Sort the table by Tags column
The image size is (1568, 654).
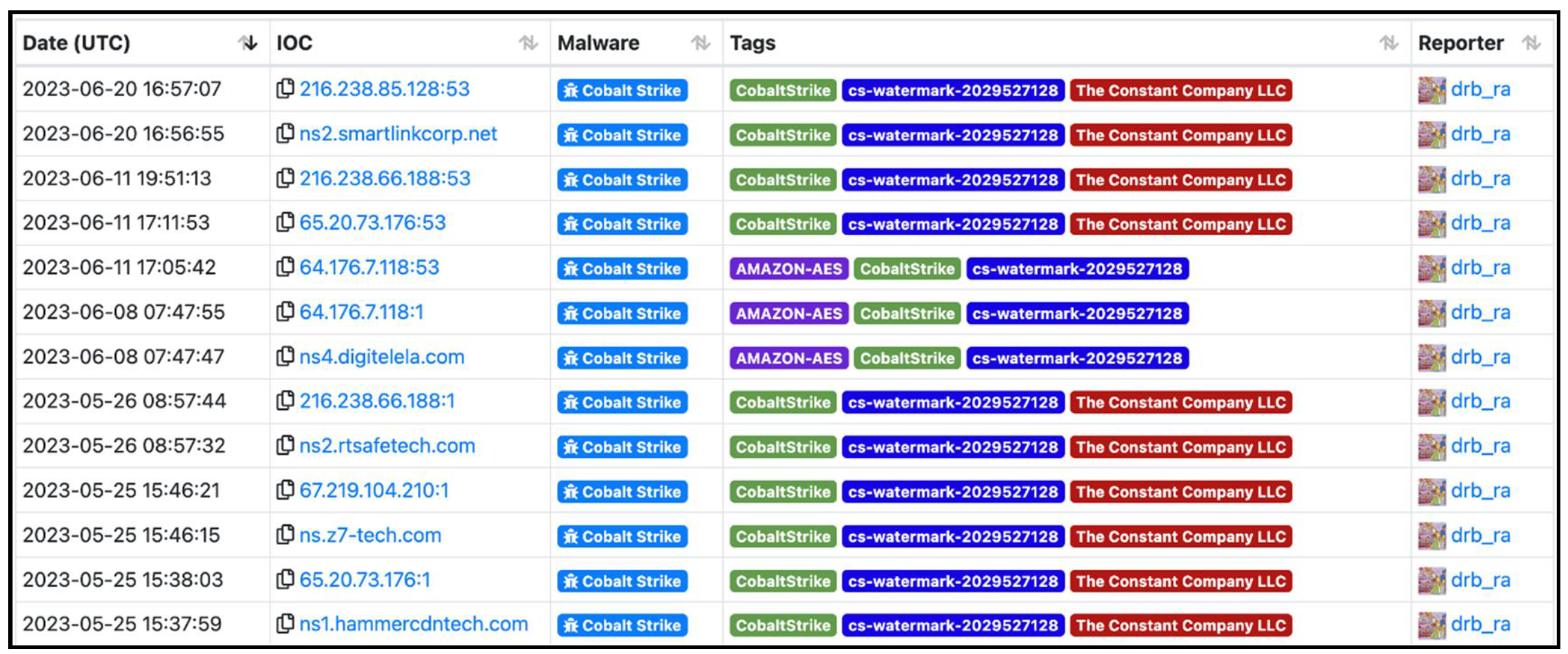tap(1389, 43)
